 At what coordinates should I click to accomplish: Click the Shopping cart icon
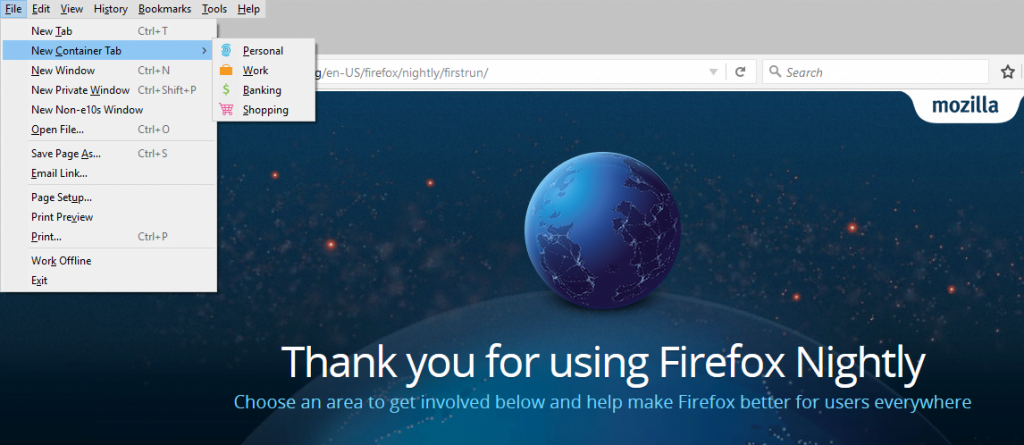pos(226,110)
